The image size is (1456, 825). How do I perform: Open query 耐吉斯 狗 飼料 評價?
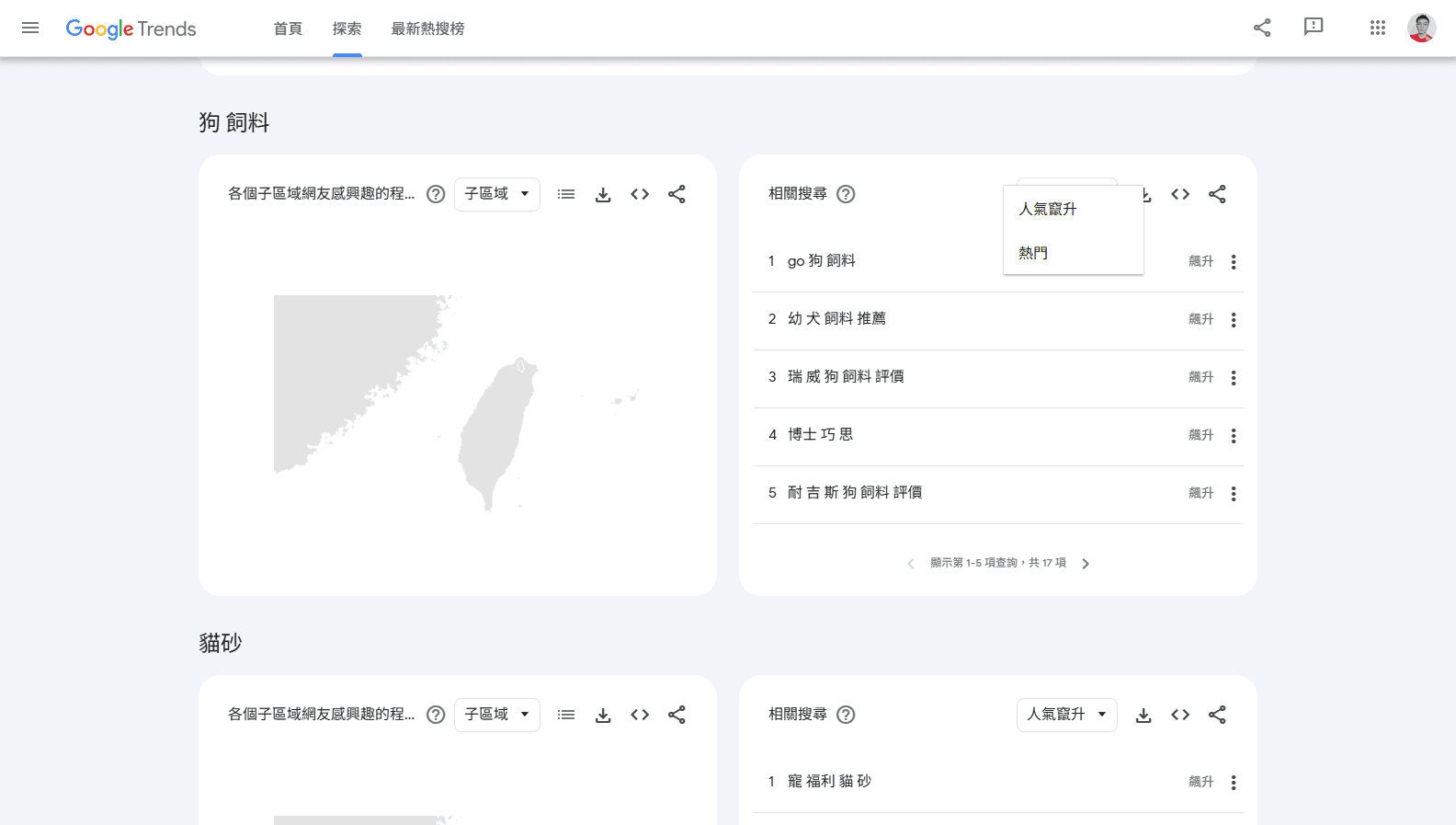coord(855,493)
